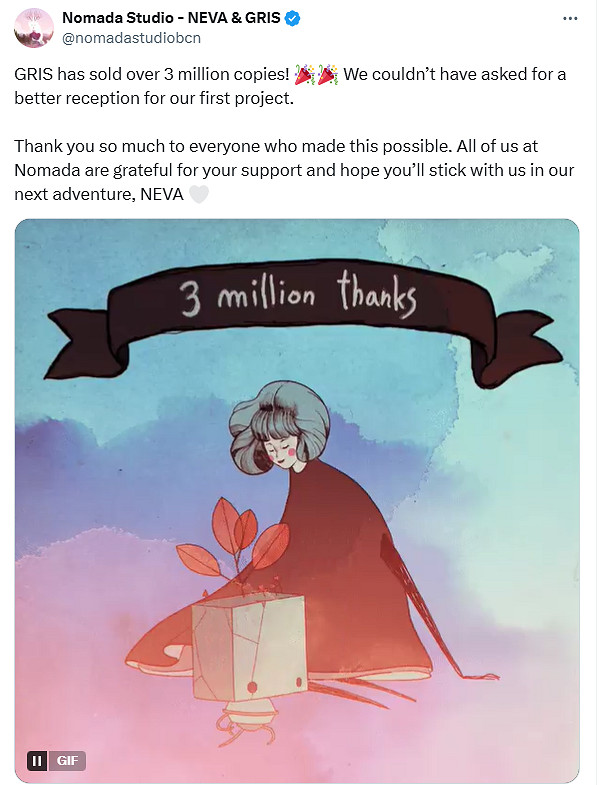Click the Nomada Studio profile avatar
The image size is (600, 785).
pos(34,26)
